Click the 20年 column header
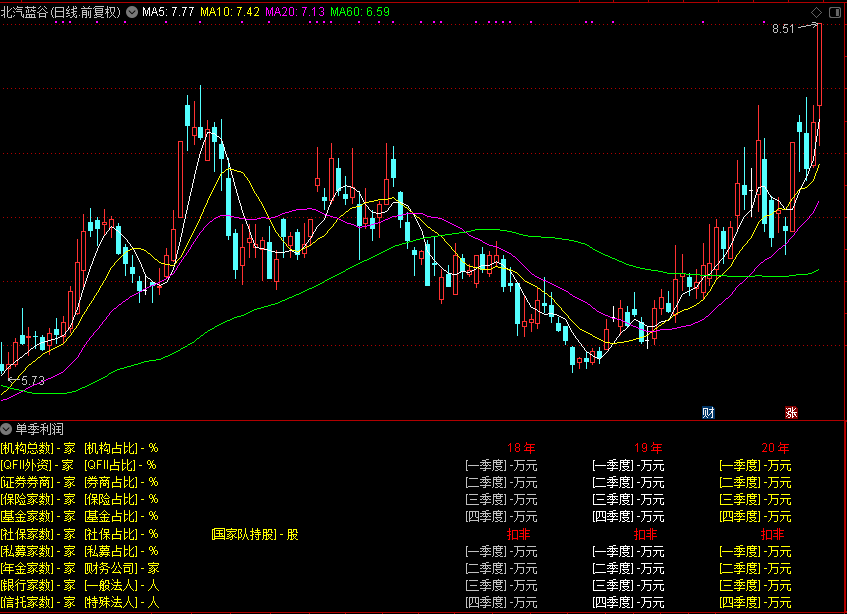Image resolution: width=847 pixels, height=614 pixels. (775, 447)
